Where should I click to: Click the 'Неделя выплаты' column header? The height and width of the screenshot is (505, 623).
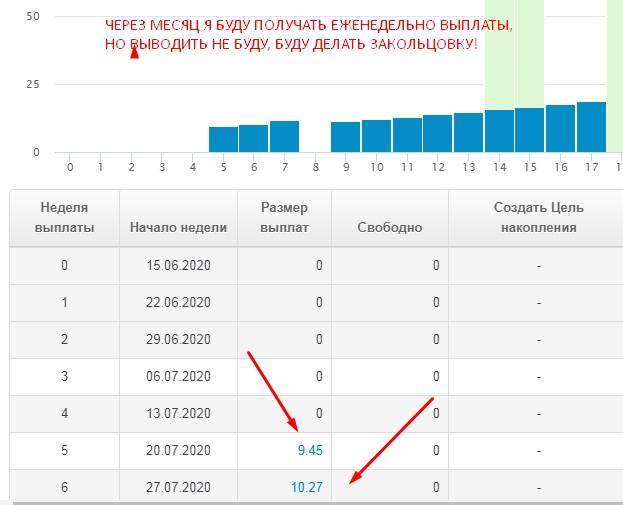click(x=64, y=218)
